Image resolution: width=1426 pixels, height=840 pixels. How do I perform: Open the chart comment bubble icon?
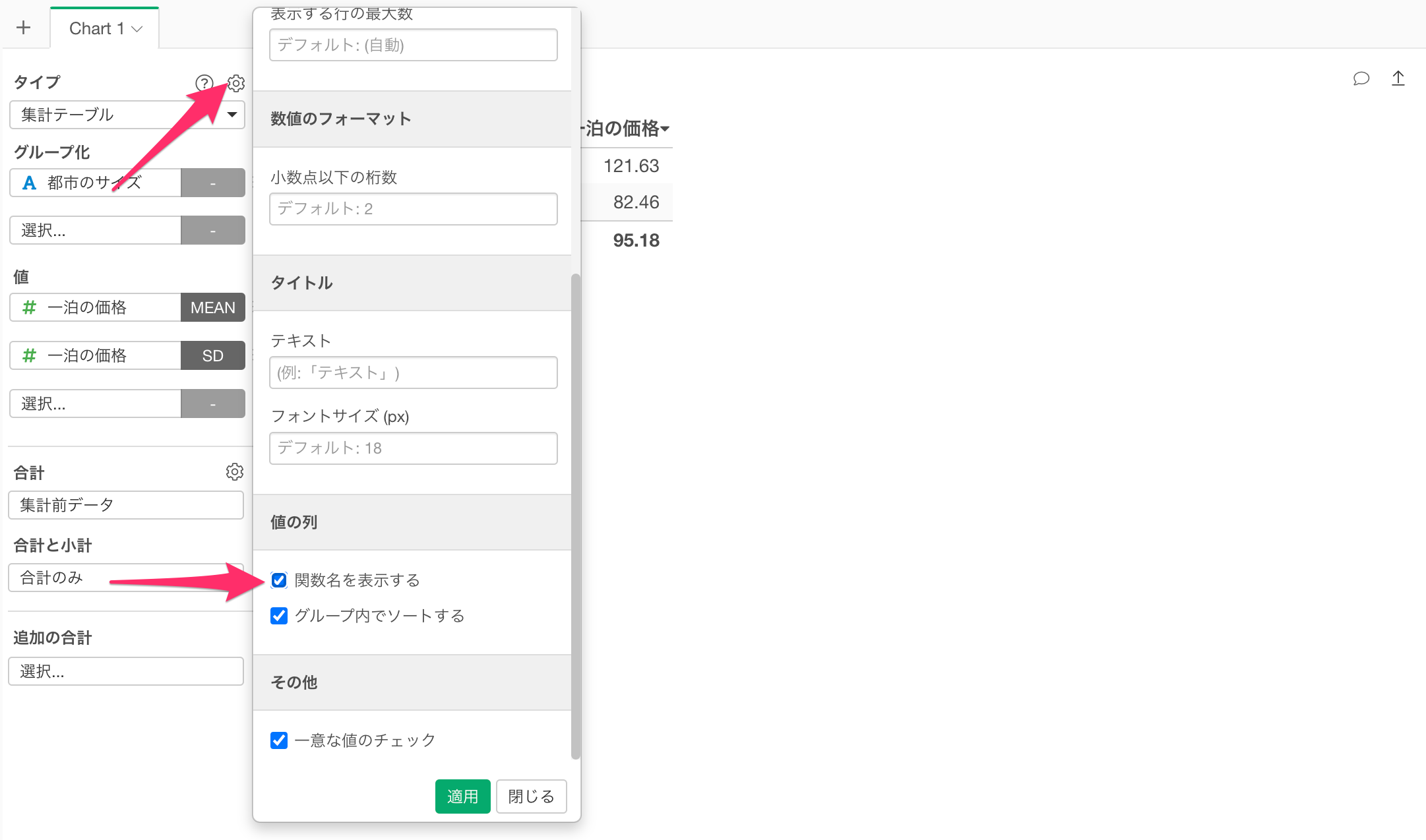1361,78
